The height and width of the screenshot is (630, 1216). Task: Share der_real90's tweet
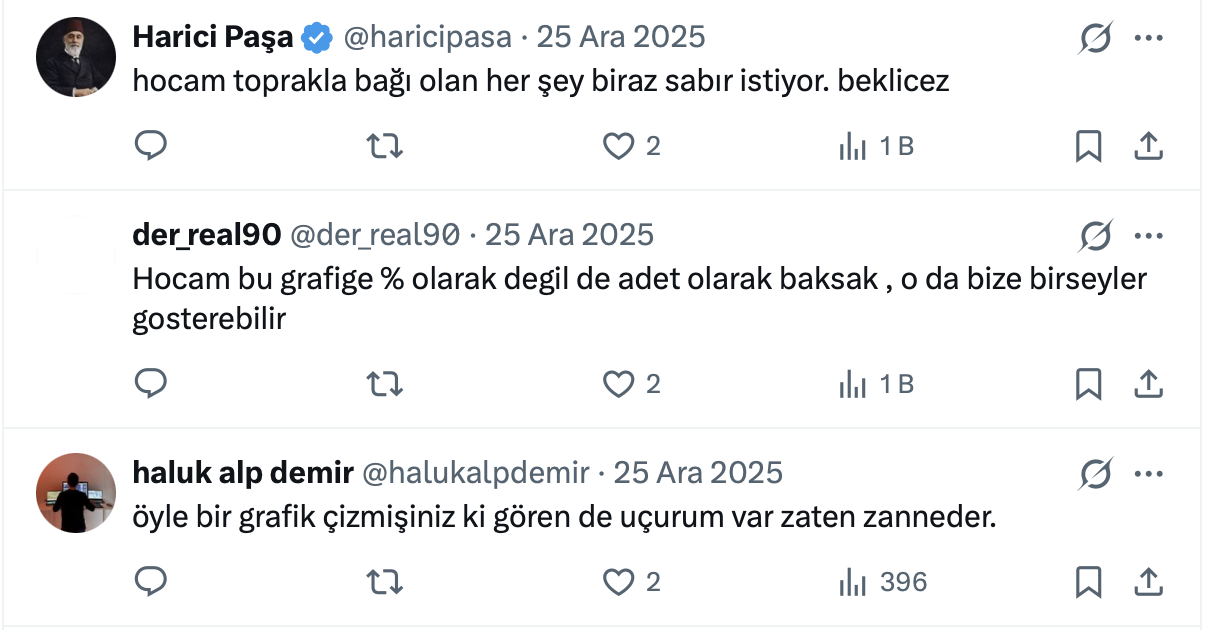coord(1148,383)
